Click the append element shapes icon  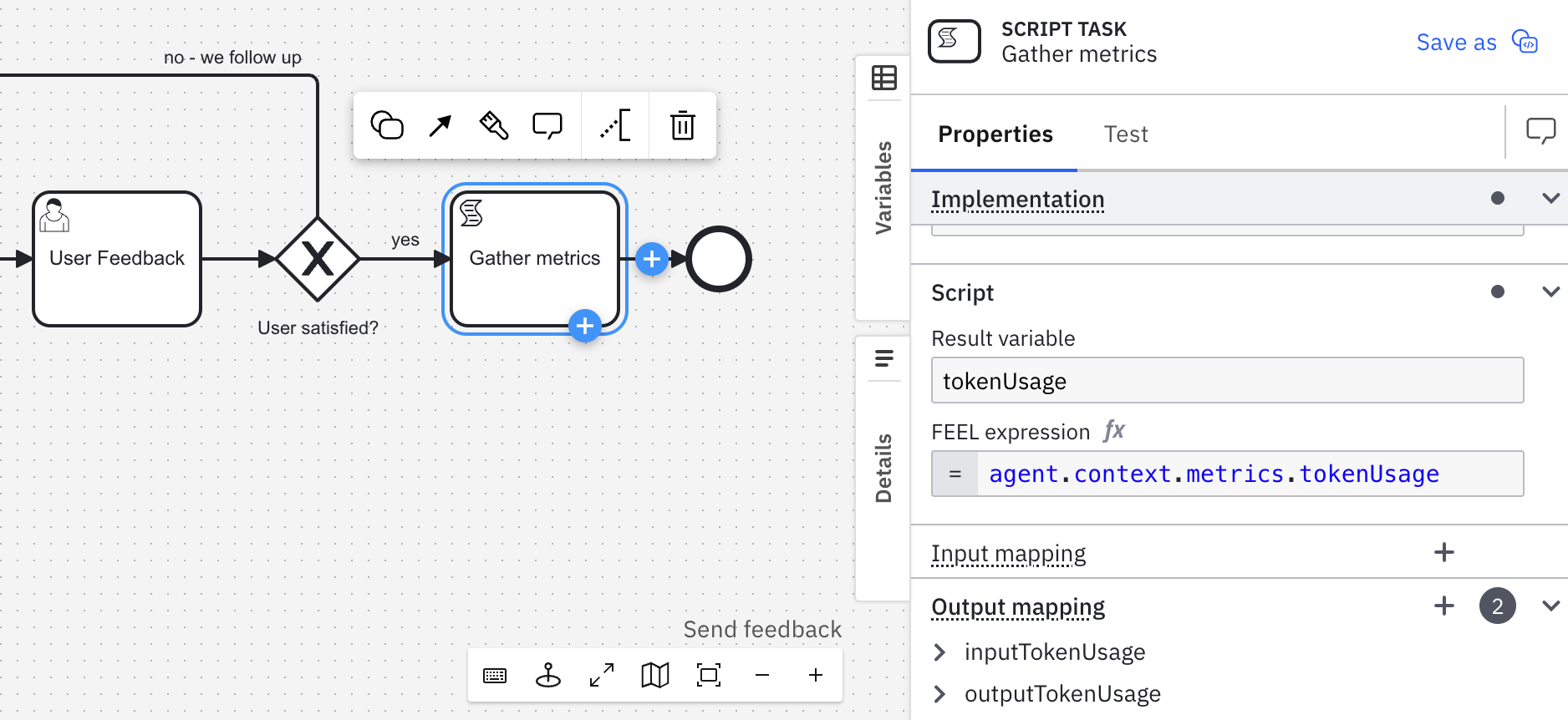click(387, 125)
